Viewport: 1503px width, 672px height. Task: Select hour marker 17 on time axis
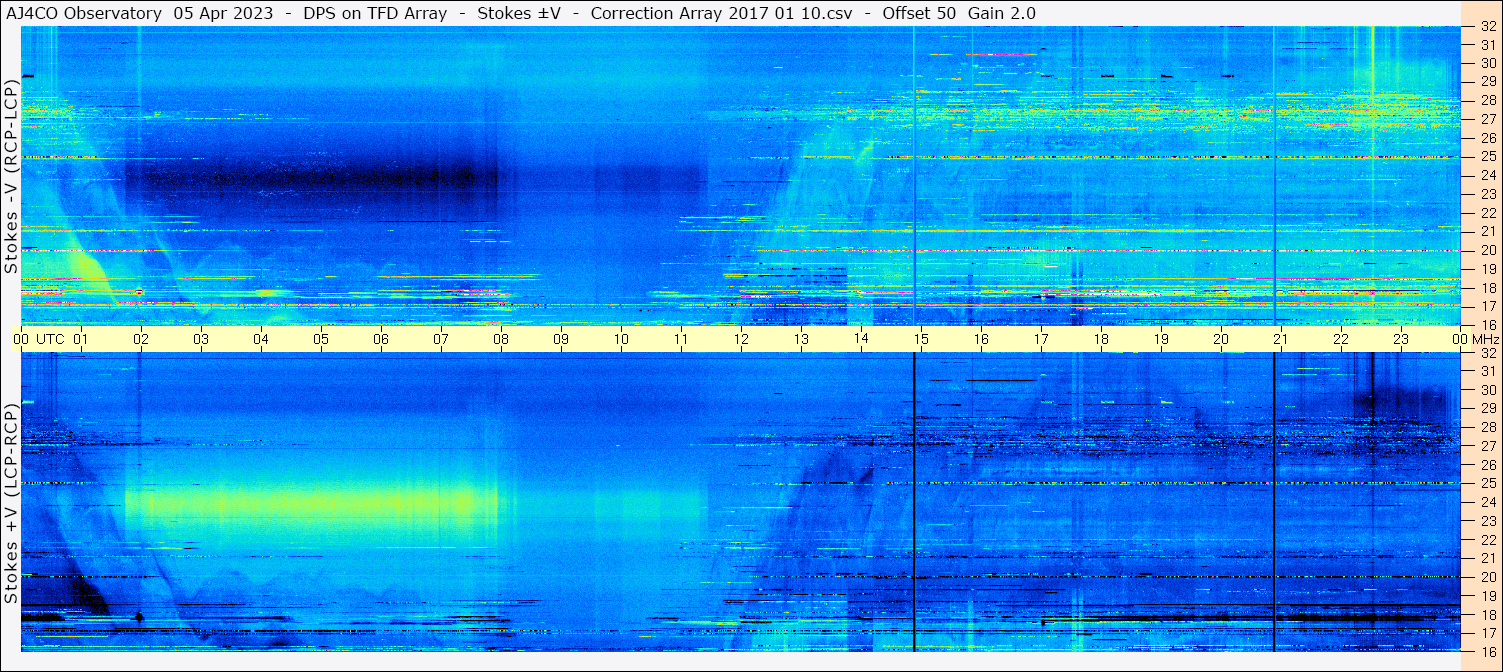point(1041,339)
